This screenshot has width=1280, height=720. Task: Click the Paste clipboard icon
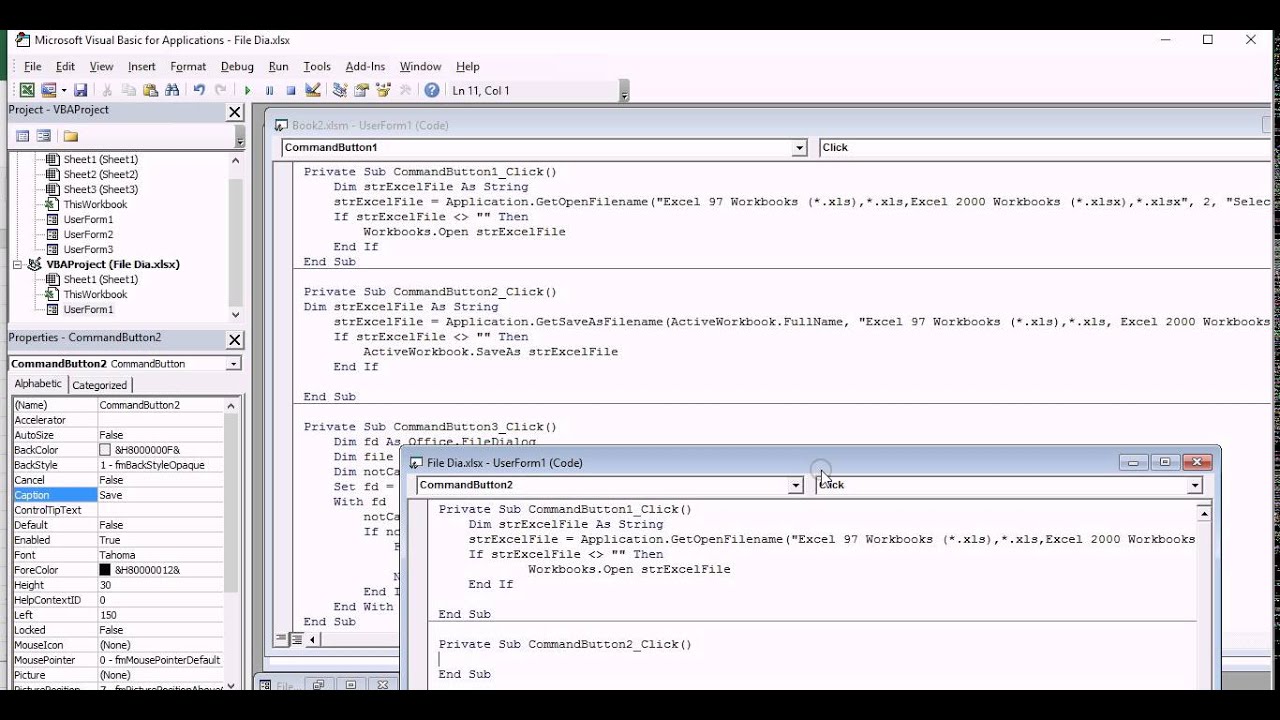(150, 90)
